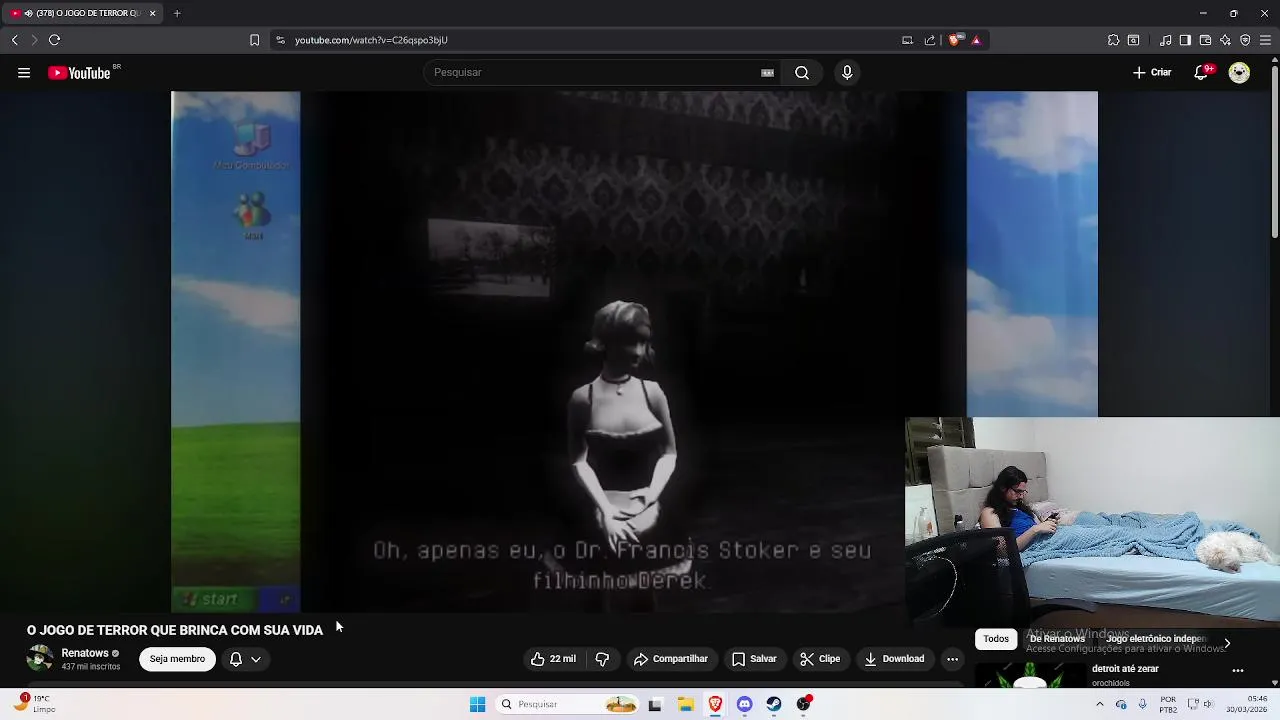Open Brave browser from taskbar
Viewport: 1280px width, 720px height.
pos(715,704)
